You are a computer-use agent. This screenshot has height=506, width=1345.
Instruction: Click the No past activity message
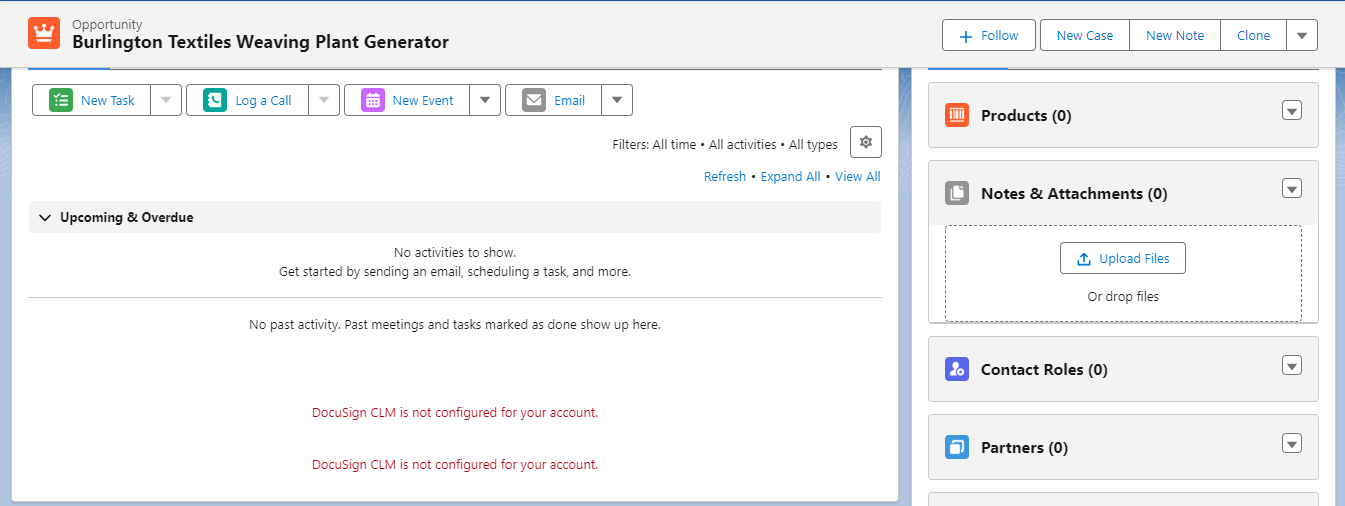pyautogui.click(x=455, y=324)
